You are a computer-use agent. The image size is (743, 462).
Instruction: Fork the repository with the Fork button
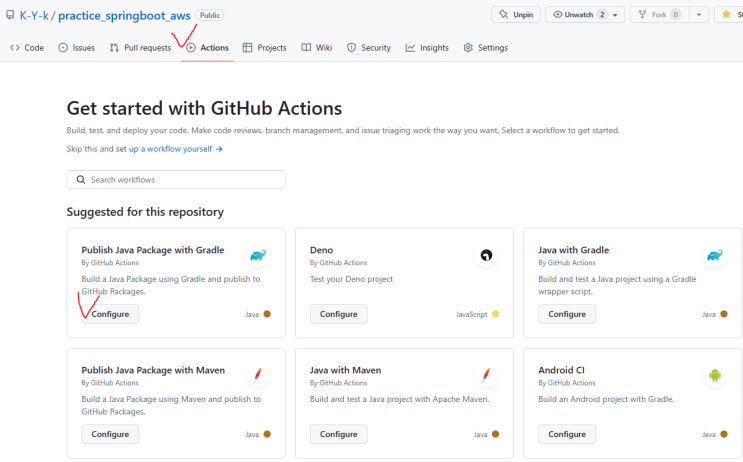tap(660, 15)
